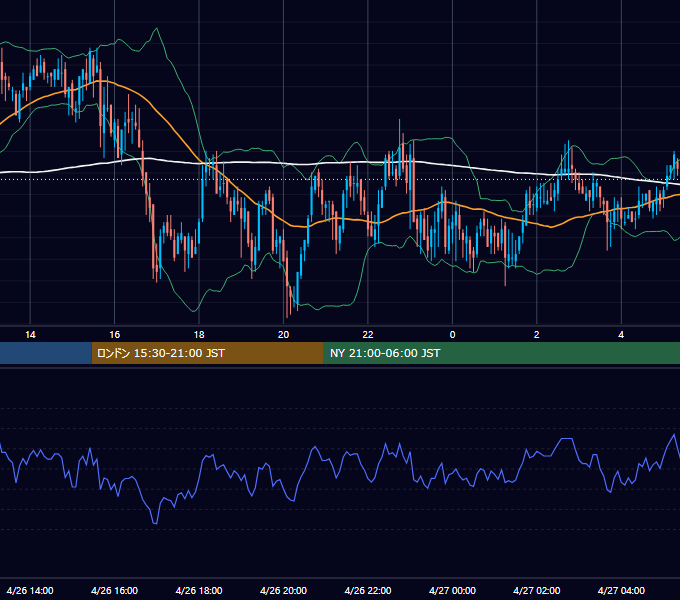Click the 4 hour label on the price chart axis
This screenshot has height=600, width=680.
pos(621,335)
